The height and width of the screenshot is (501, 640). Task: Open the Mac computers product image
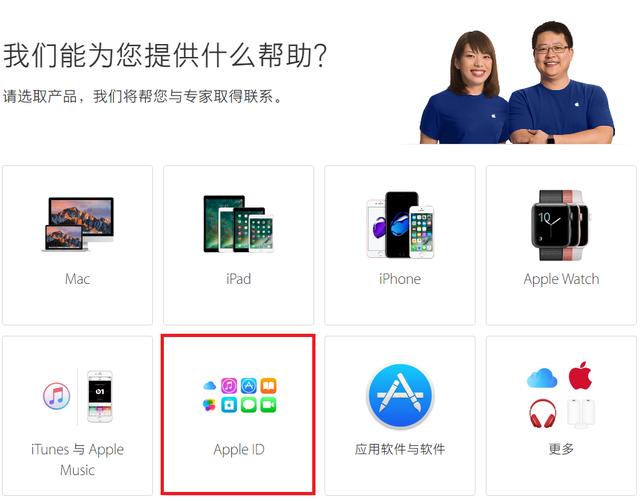(78, 224)
